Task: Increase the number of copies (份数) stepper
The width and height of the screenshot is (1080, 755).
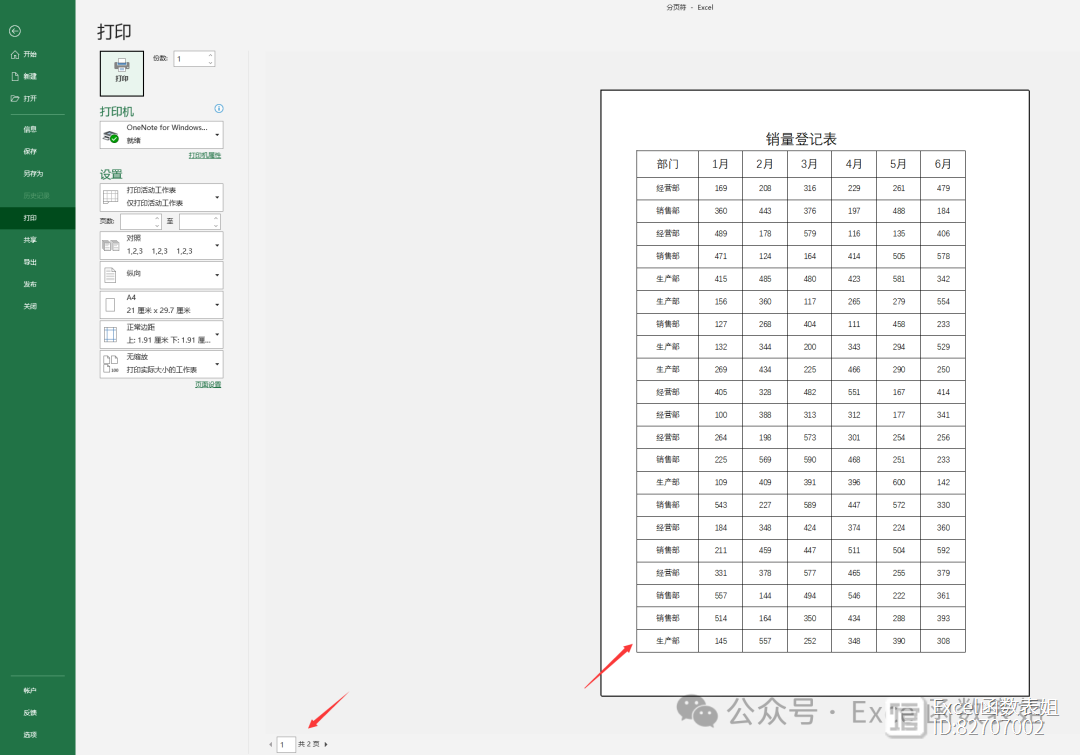Action: 211,55
